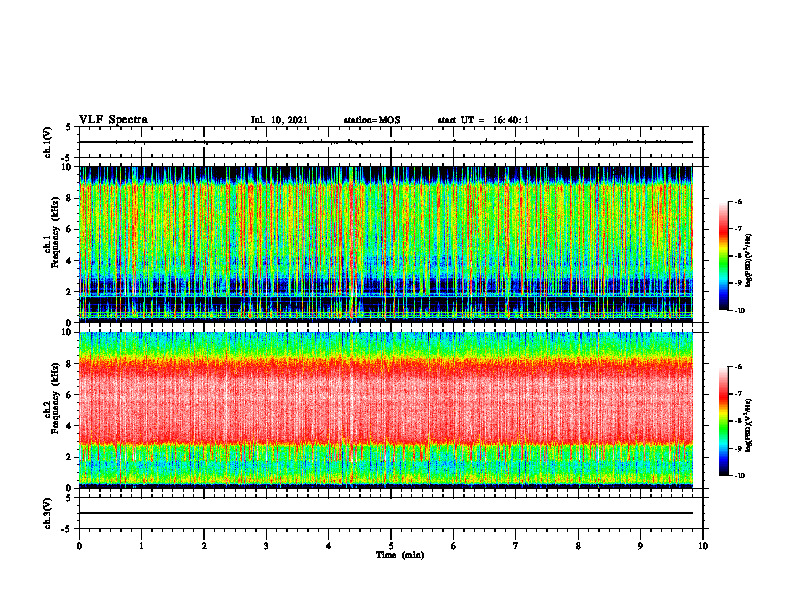Click the ch.1(V) axis "5" tick label
The image size is (792, 612).
point(70,128)
